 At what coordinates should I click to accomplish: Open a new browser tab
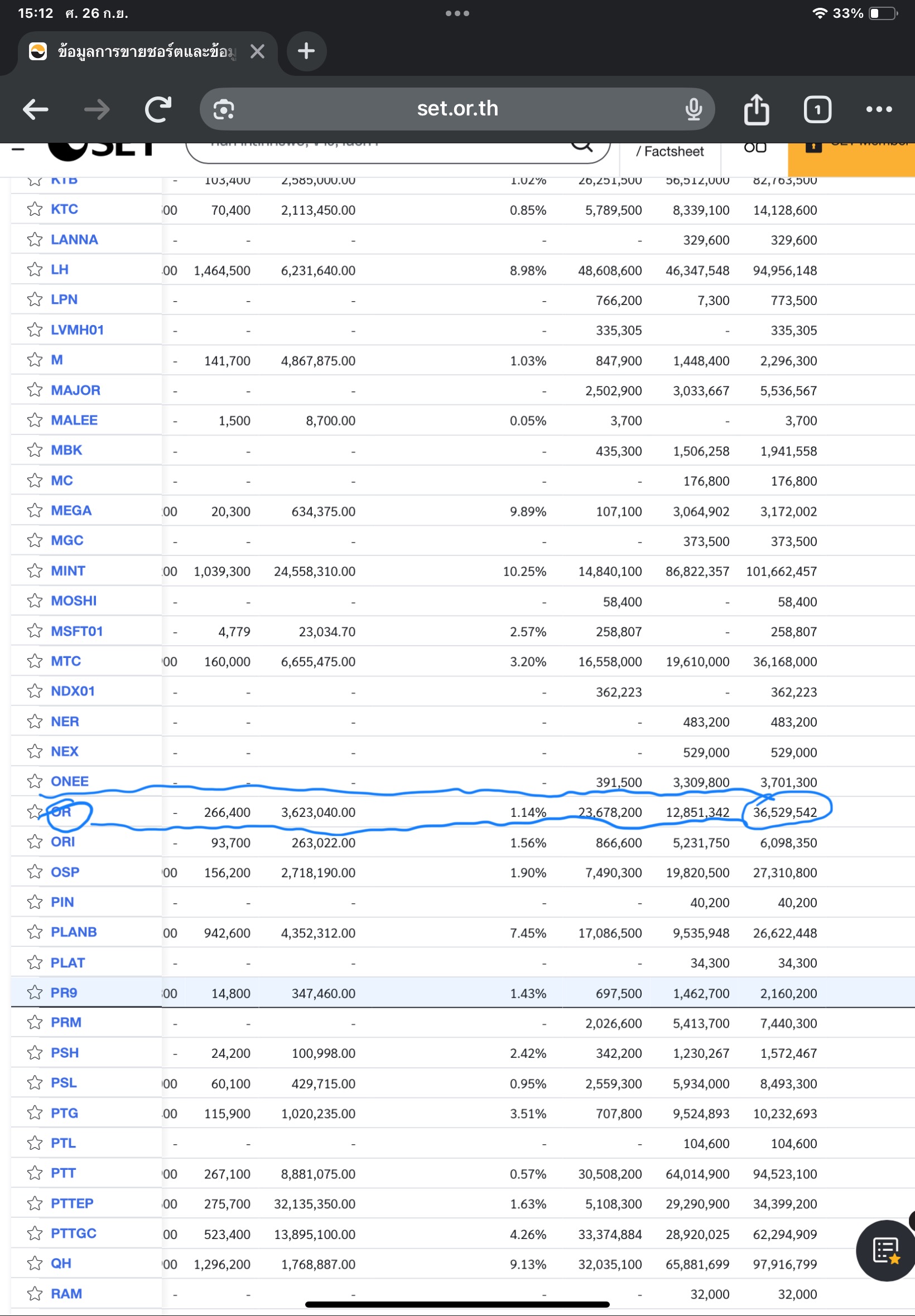tap(306, 51)
